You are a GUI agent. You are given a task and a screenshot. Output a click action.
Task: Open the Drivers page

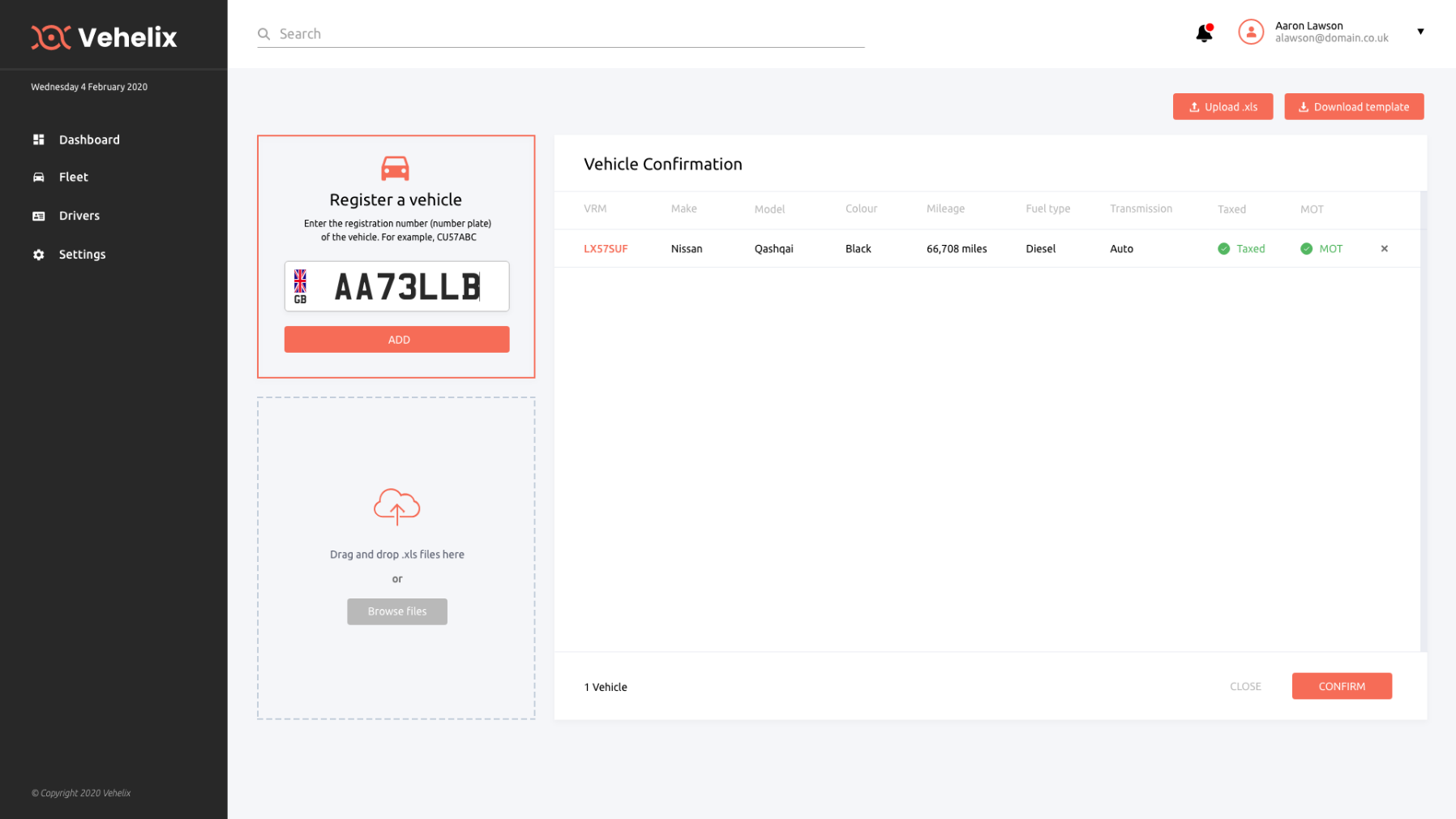tap(79, 216)
